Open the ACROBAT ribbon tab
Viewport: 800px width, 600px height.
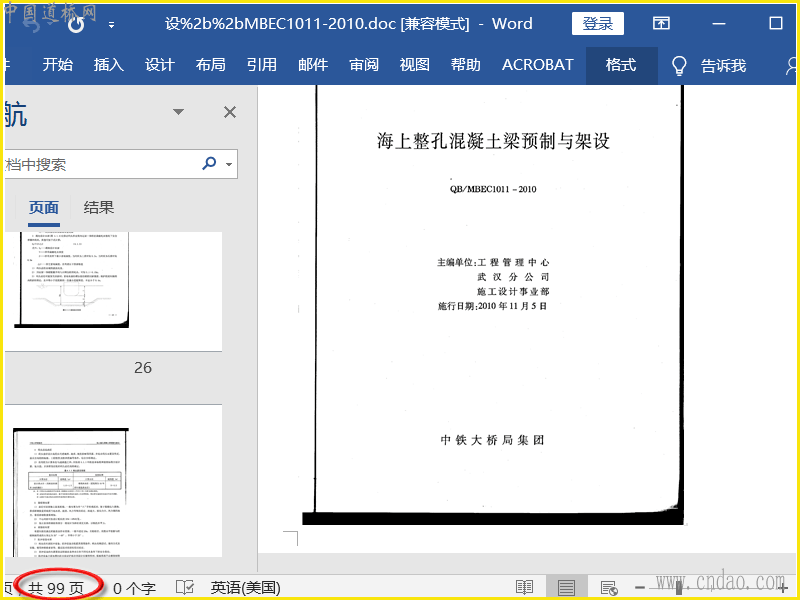pyautogui.click(x=538, y=65)
